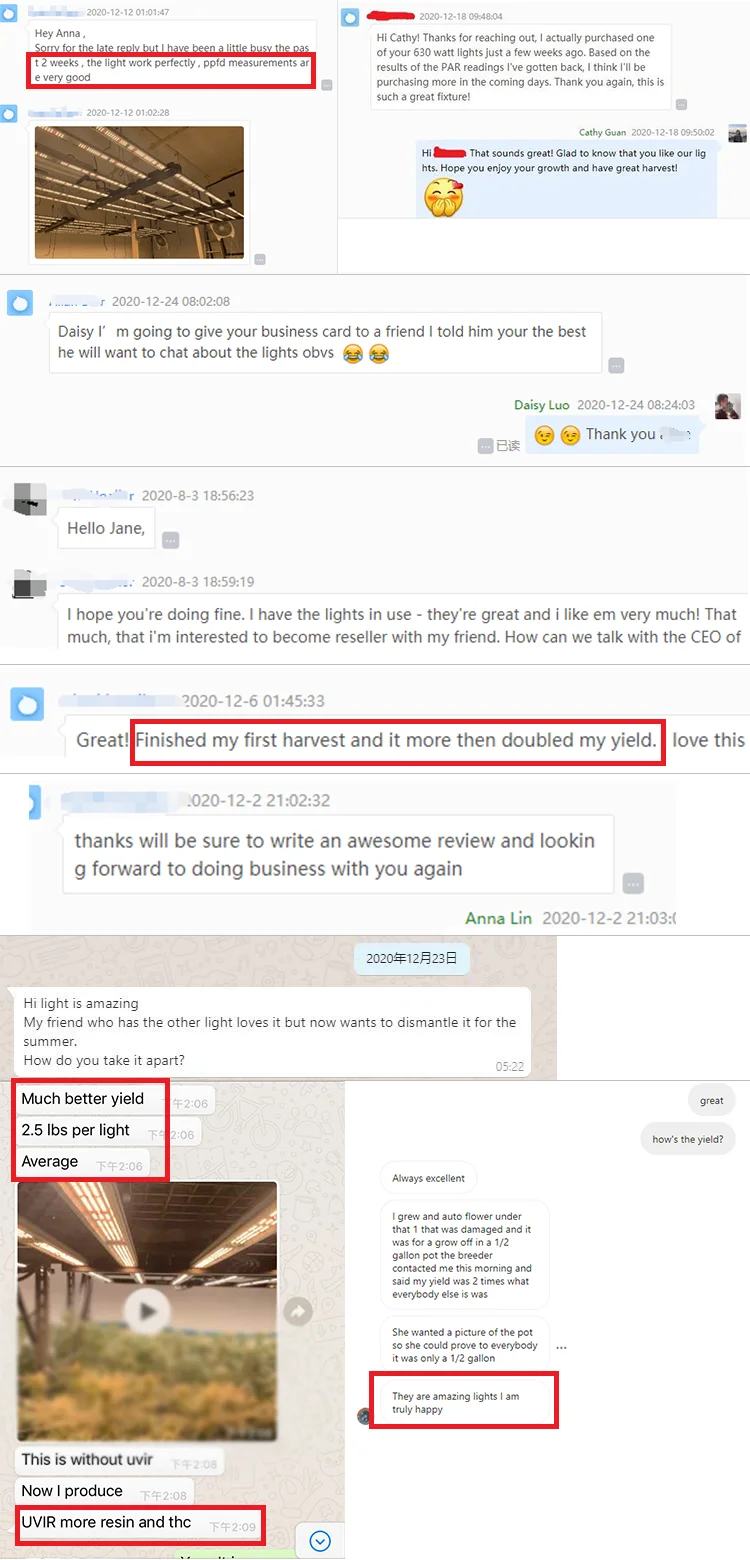The width and height of the screenshot is (750, 1560).
Task: Select the 'UVIR more resin and thc' message
Action: pos(106,1522)
